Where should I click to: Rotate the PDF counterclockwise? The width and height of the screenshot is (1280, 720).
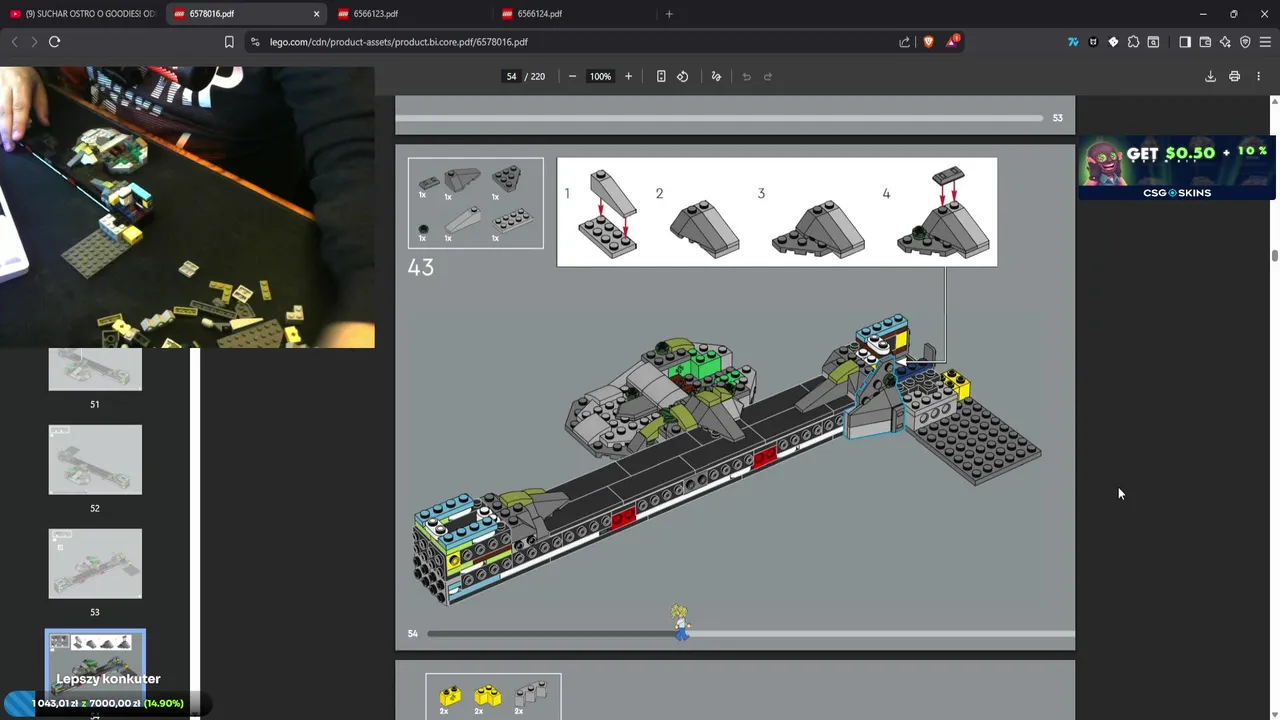[683, 76]
